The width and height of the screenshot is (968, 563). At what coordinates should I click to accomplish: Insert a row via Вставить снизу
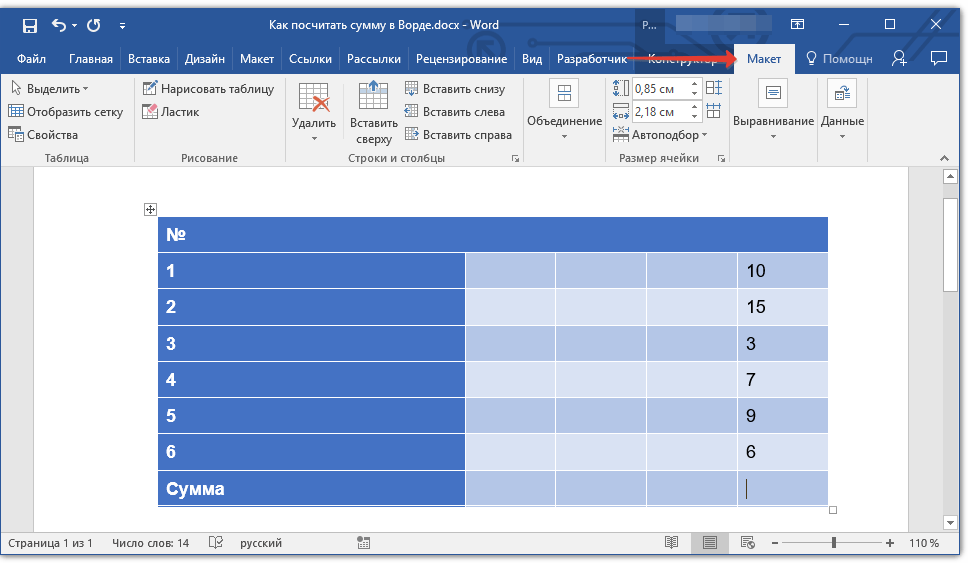click(x=455, y=89)
